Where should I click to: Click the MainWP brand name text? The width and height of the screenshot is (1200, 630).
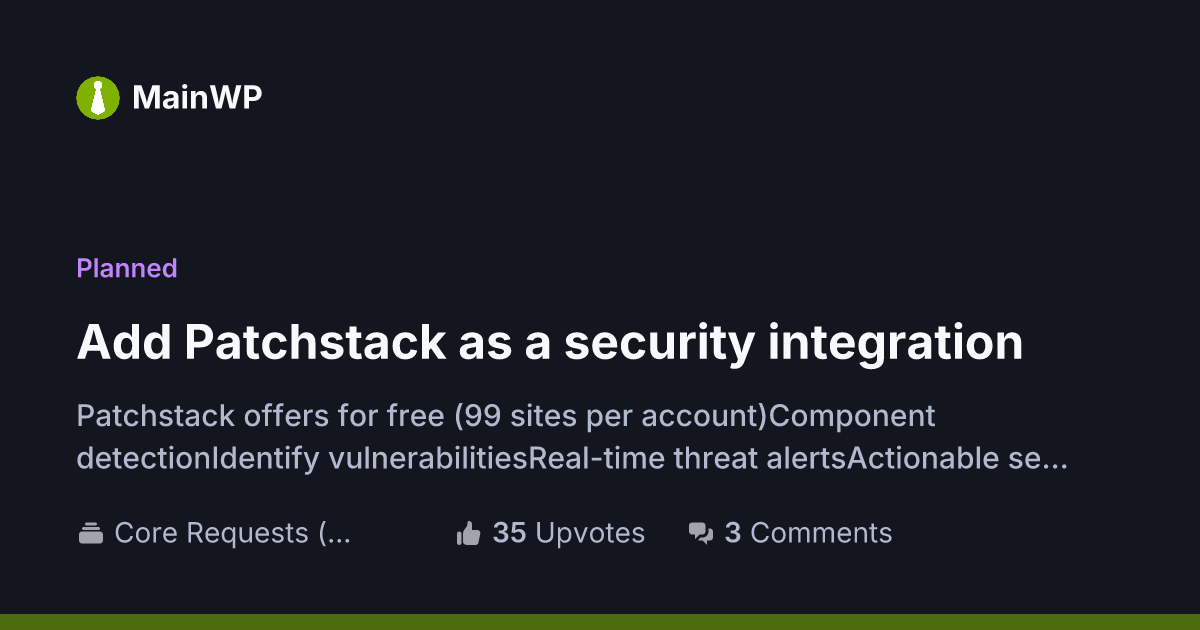197,97
